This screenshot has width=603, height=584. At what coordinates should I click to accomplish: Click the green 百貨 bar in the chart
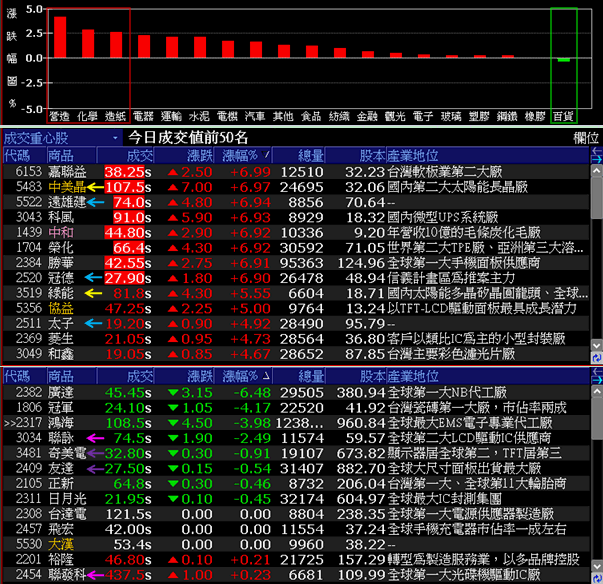563,60
